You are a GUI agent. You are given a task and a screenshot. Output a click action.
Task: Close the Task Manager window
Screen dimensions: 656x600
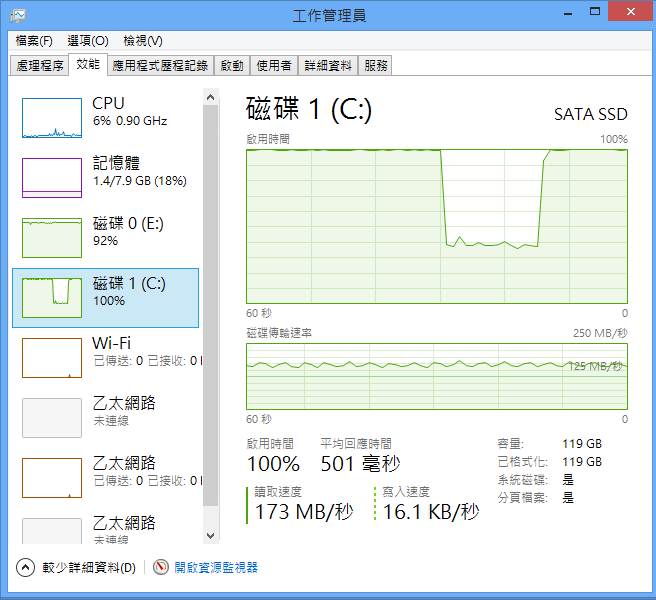(x=631, y=11)
